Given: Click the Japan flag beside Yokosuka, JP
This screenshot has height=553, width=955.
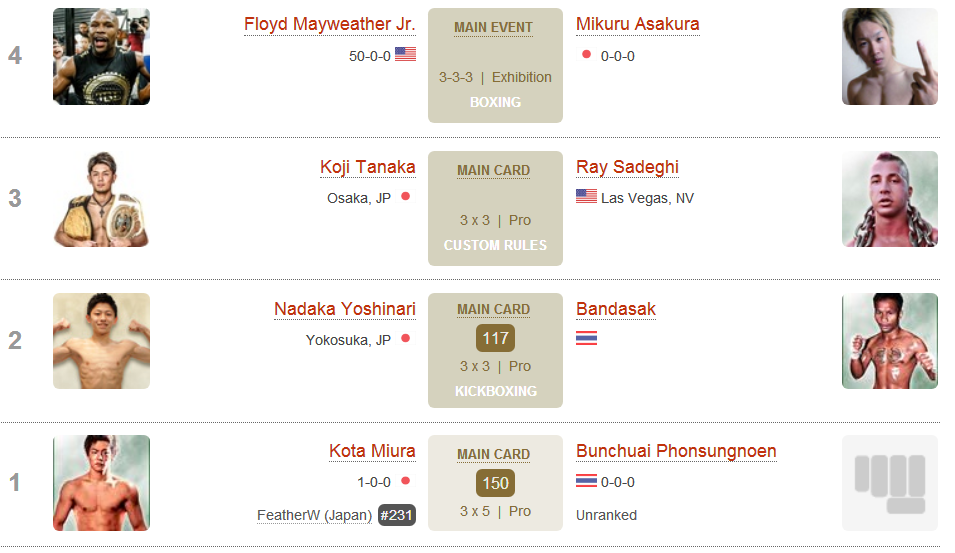Looking at the screenshot, I should tap(406, 338).
